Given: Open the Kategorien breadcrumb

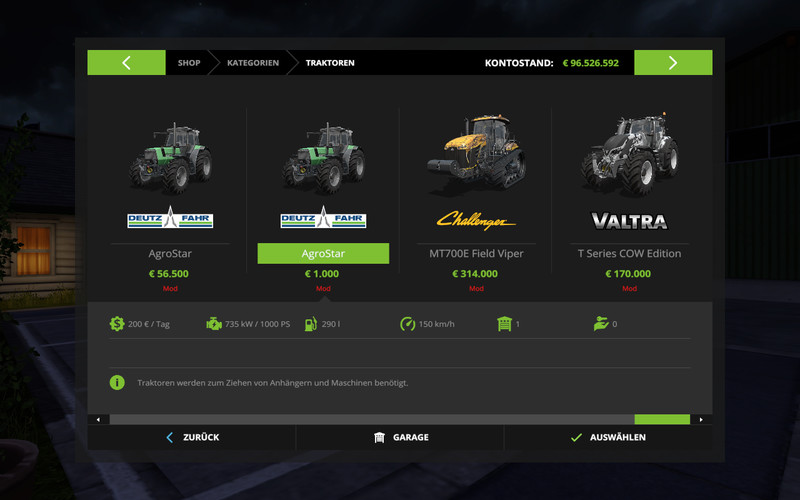Looking at the screenshot, I should point(253,63).
